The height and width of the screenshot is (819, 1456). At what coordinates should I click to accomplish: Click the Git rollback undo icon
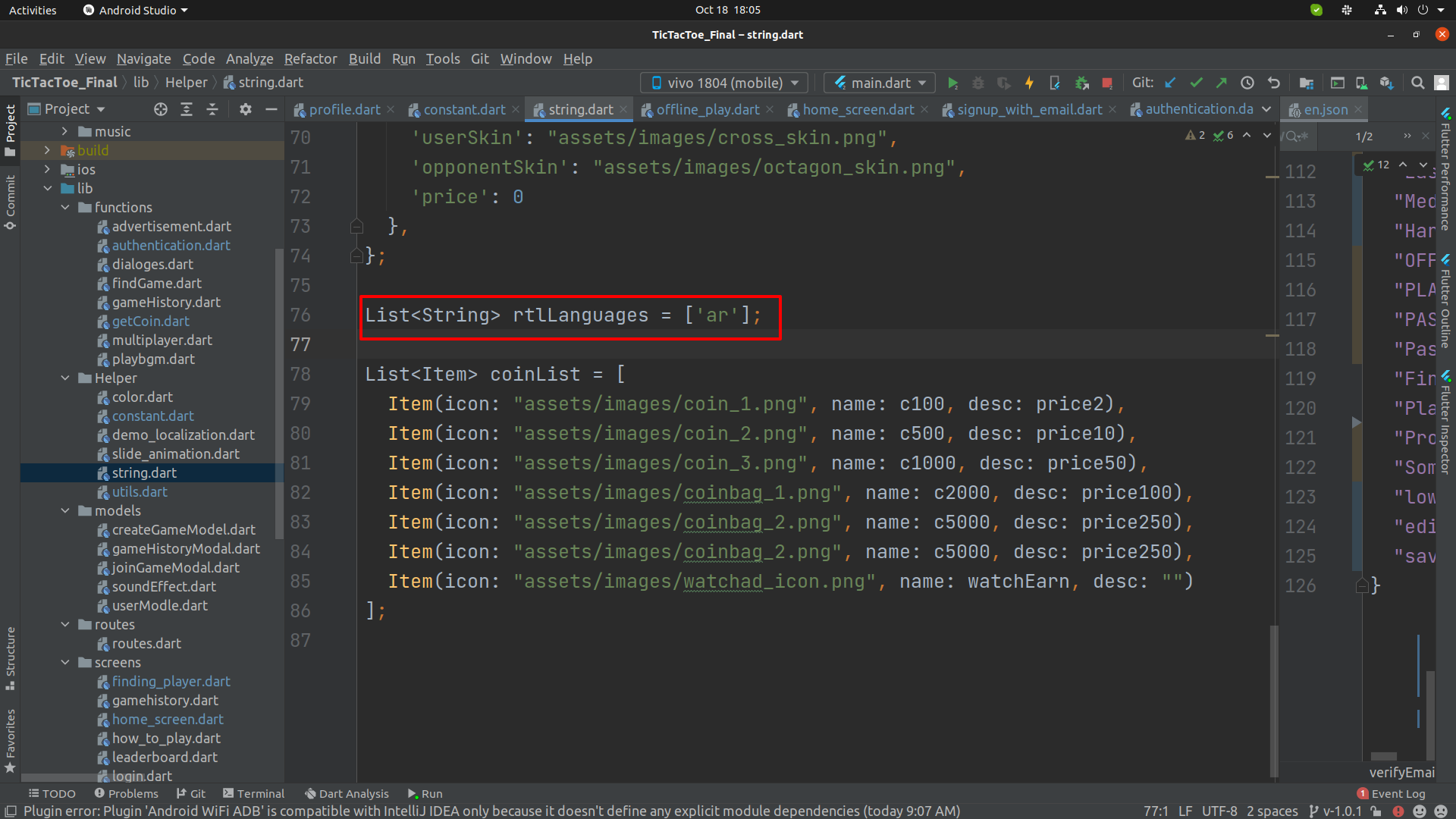tap(1274, 83)
